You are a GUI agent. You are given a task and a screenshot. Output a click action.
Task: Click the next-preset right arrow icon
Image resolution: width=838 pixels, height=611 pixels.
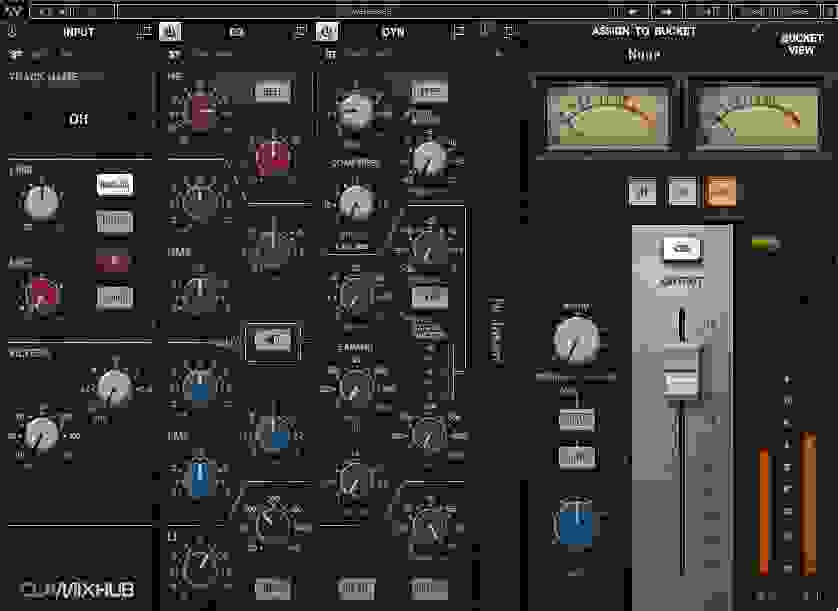pos(665,11)
